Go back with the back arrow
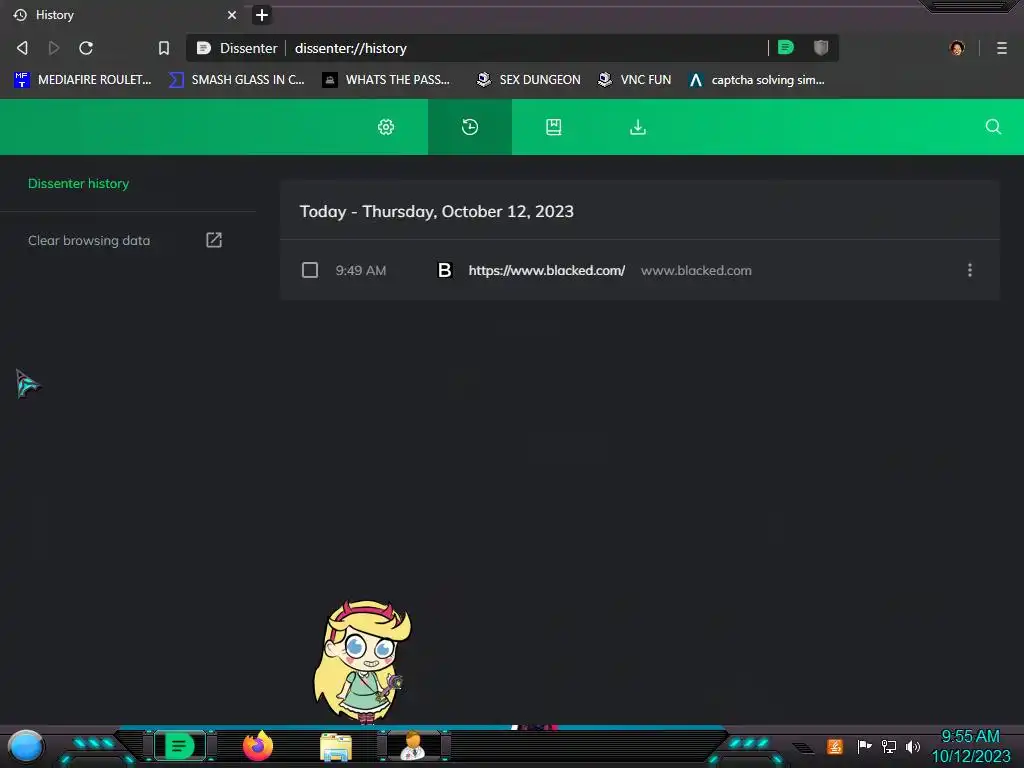Image resolution: width=1024 pixels, height=768 pixels. click(x=22, y=48)
